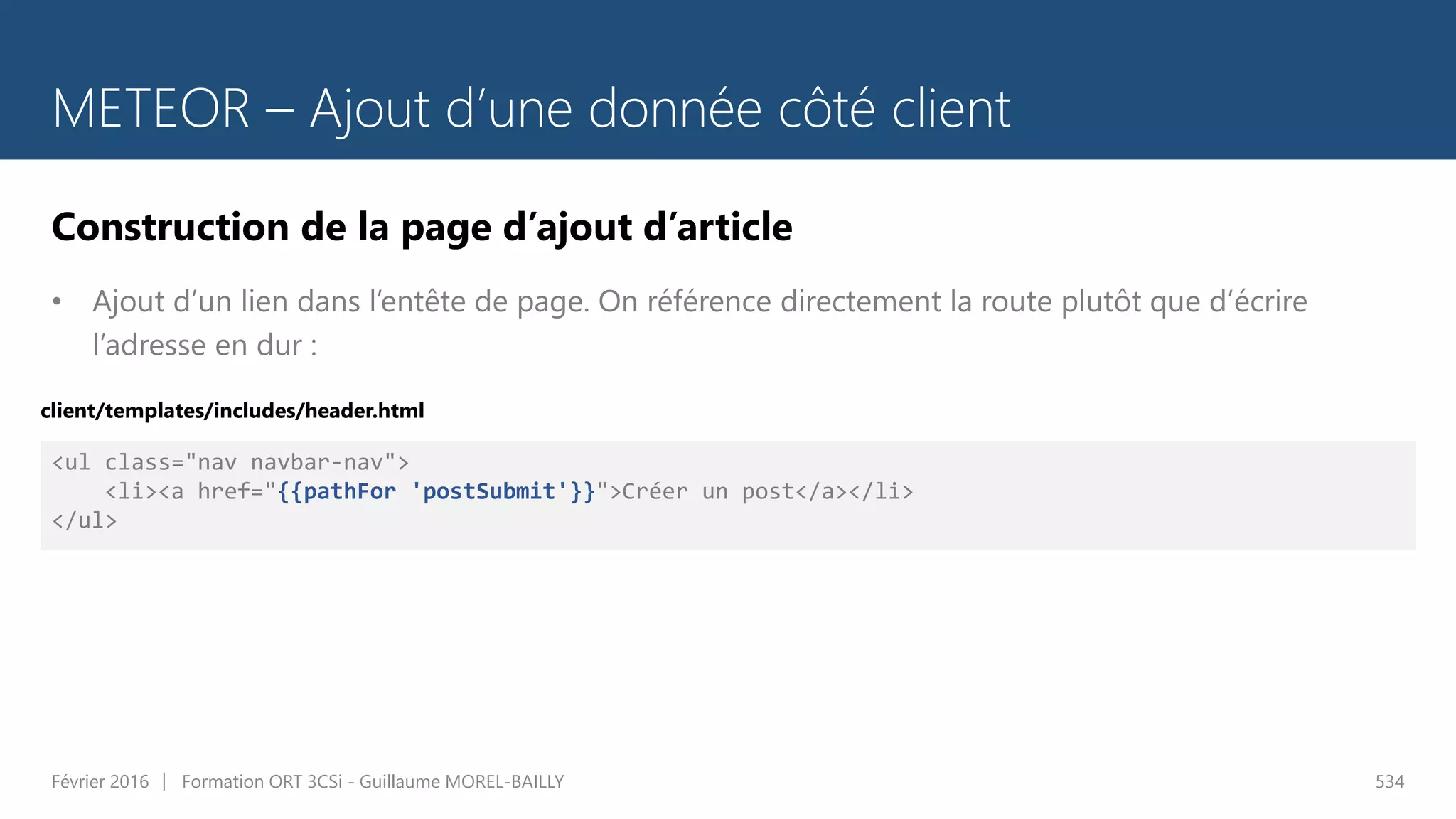Click footer date 'Février 2016'
1456x819 pixels.
click(x=100, y=782)
